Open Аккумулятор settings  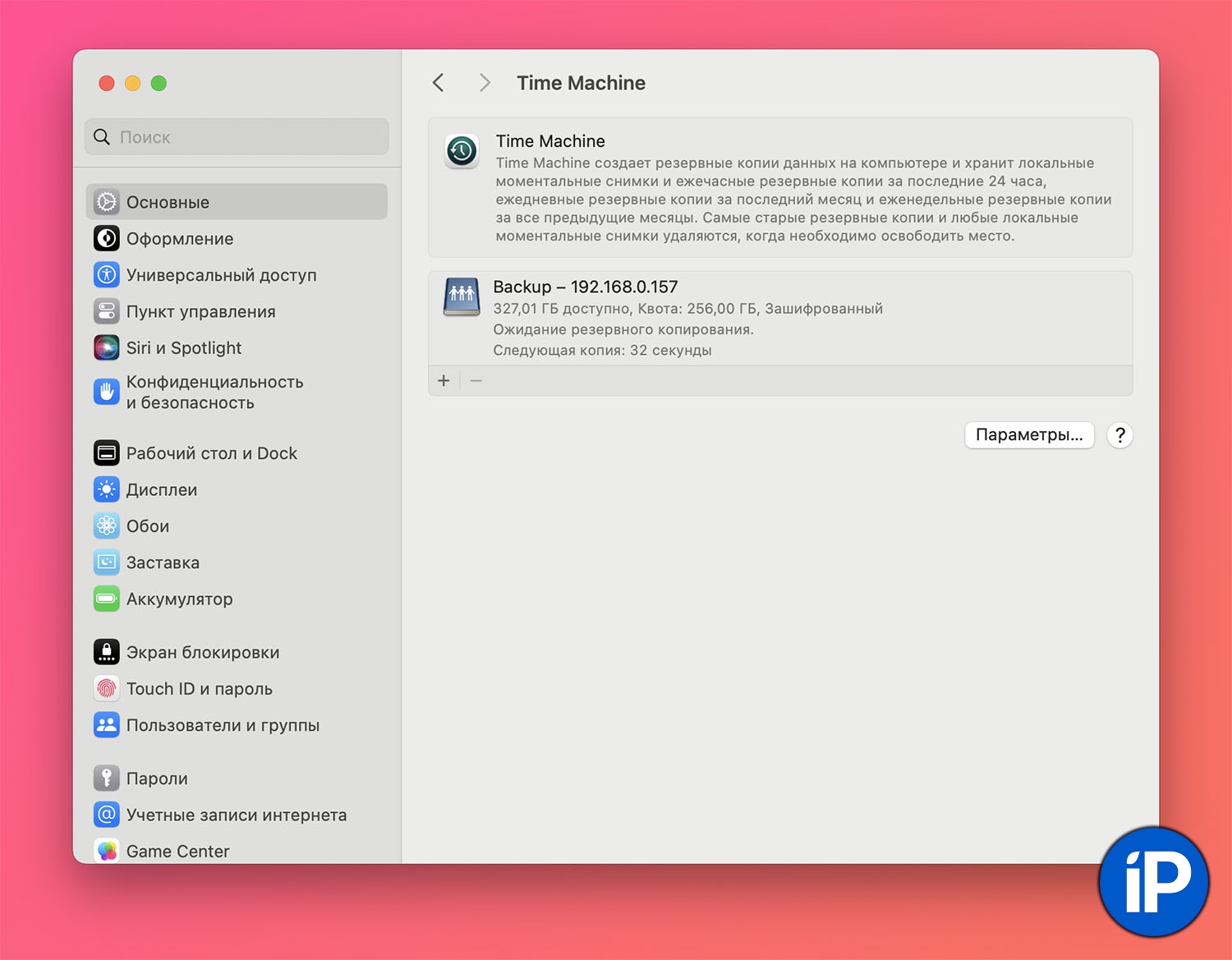237,599
